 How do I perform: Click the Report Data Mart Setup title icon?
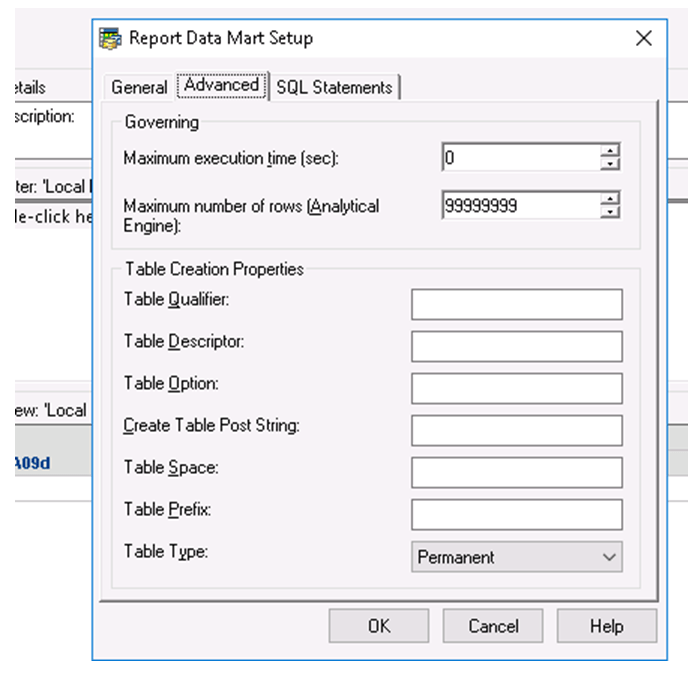[110, 39]
